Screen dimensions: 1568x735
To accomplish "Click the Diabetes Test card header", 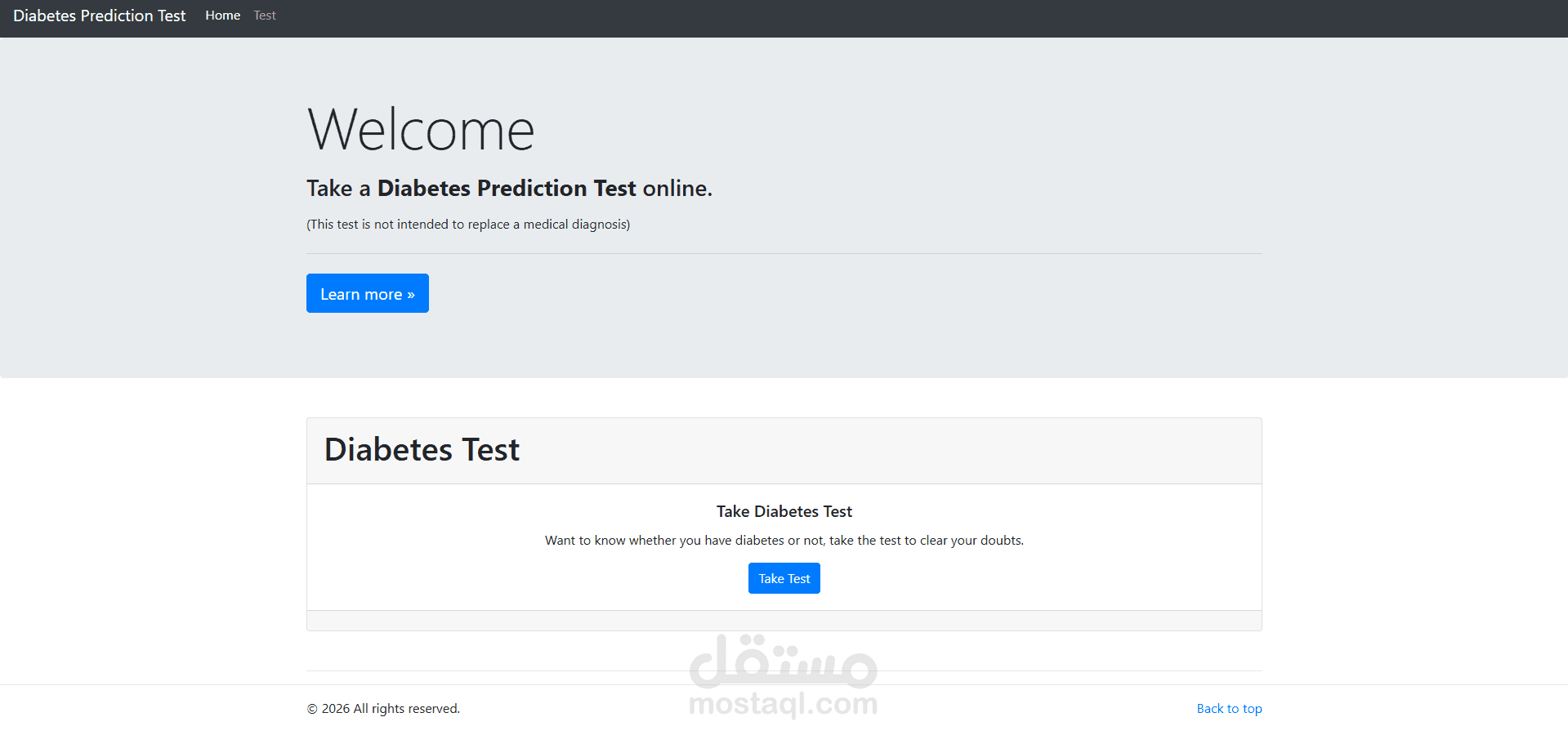I will 784,451.
